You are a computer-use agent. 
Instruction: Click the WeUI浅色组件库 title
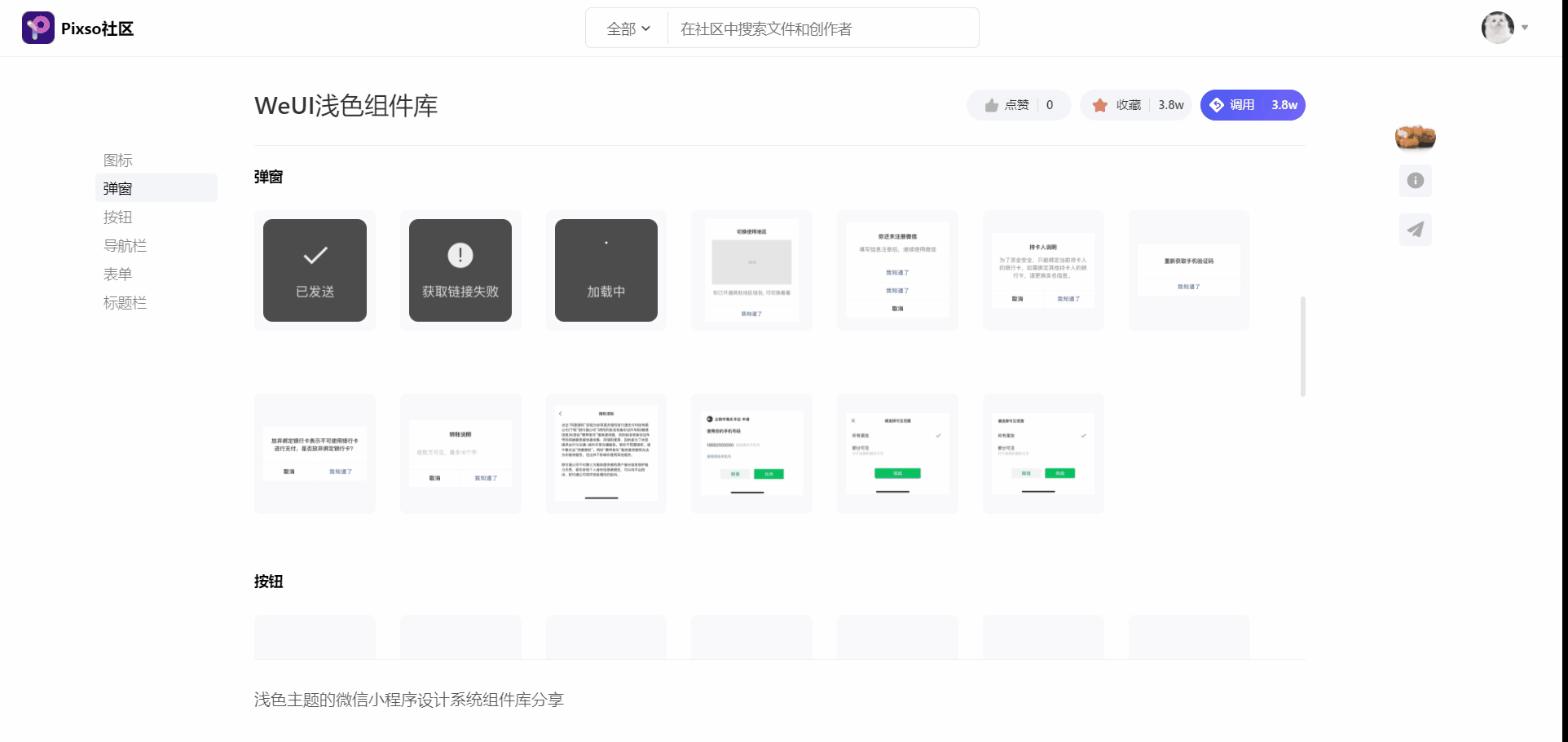click(346, 106)
